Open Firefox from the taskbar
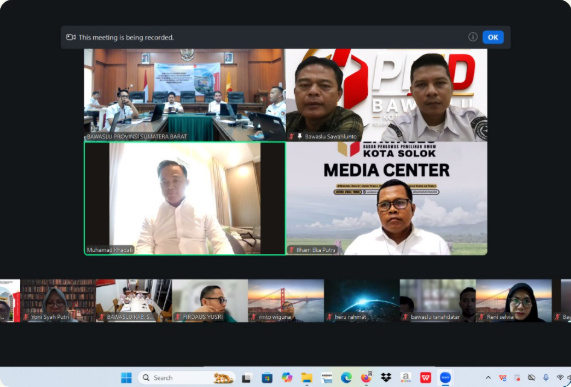571x387 pixels. pyautogui.click(x=366, y=378)
